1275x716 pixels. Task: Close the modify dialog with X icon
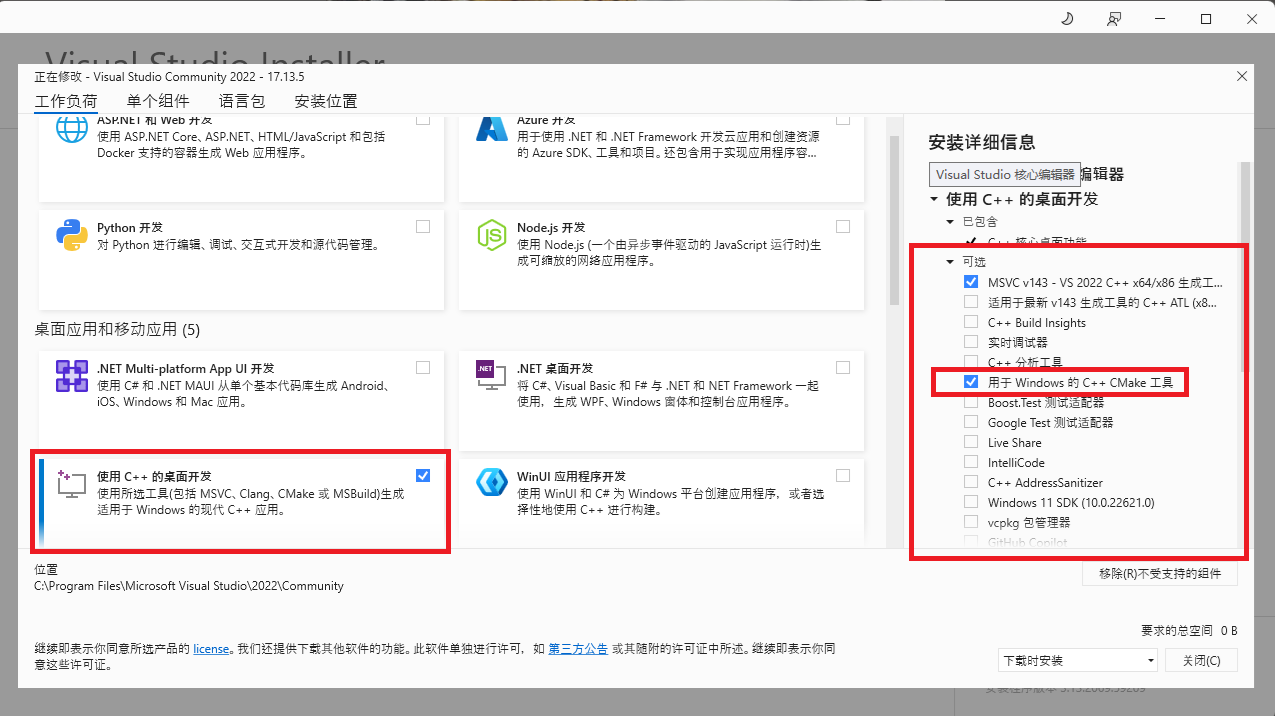1242,76
